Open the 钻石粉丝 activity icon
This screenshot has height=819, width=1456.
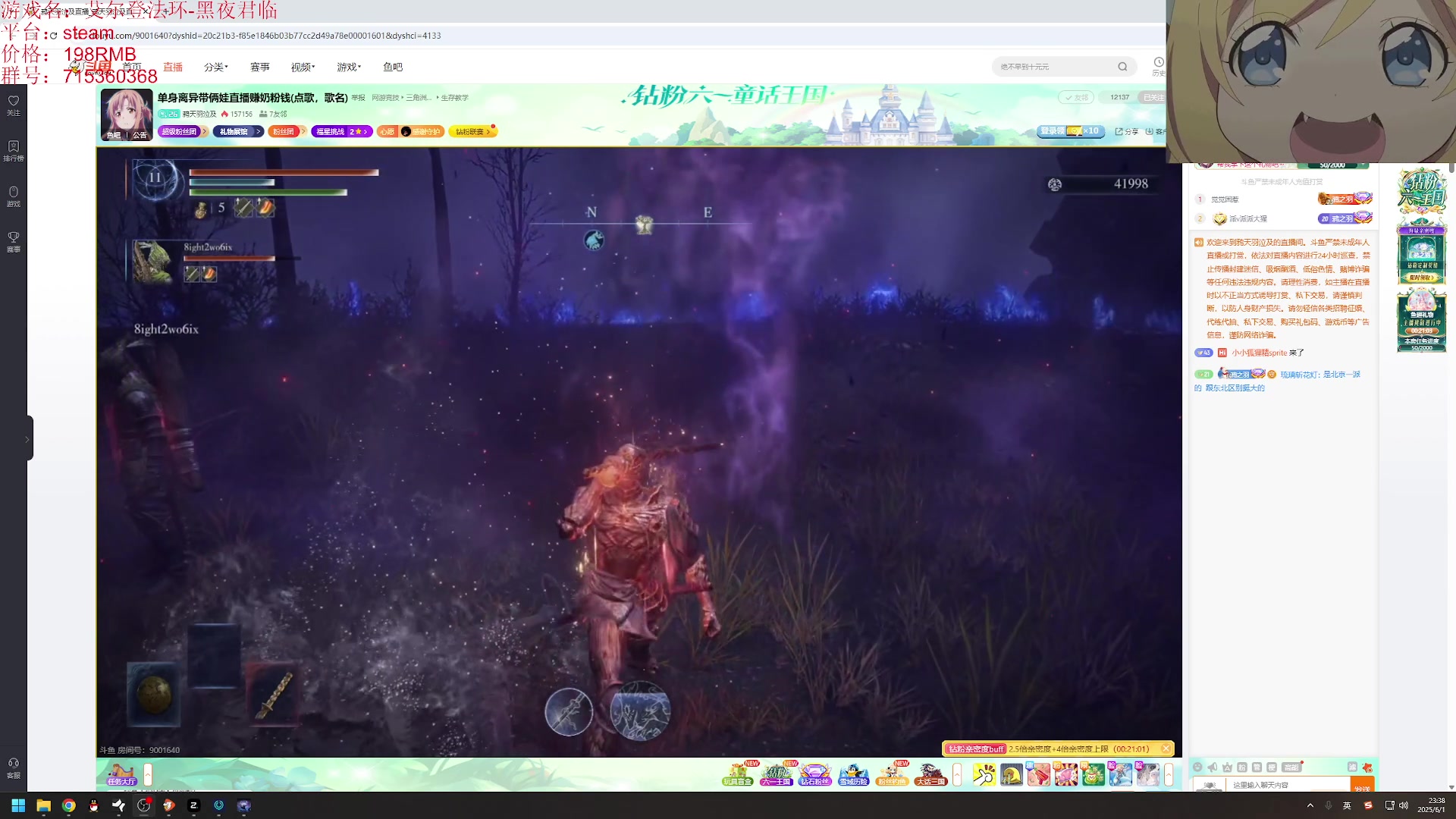pos(814,774)
